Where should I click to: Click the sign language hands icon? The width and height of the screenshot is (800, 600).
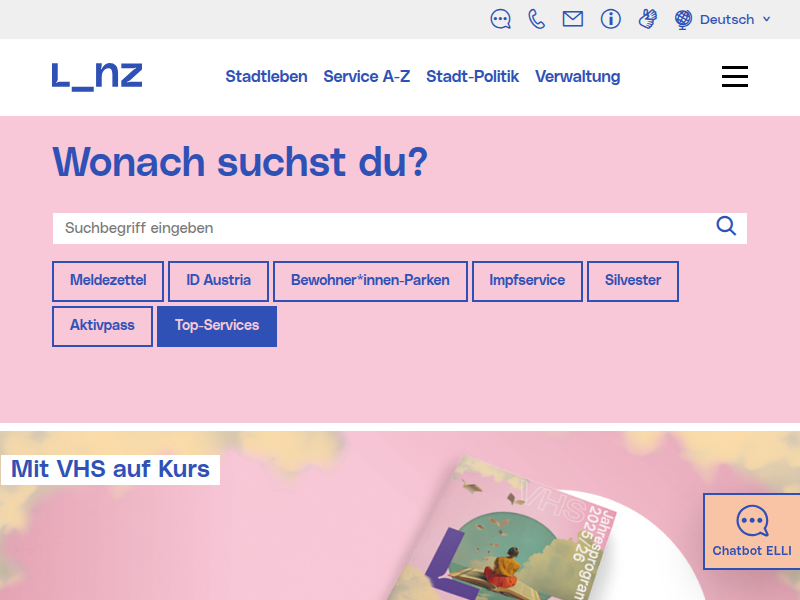click(648, 19)
